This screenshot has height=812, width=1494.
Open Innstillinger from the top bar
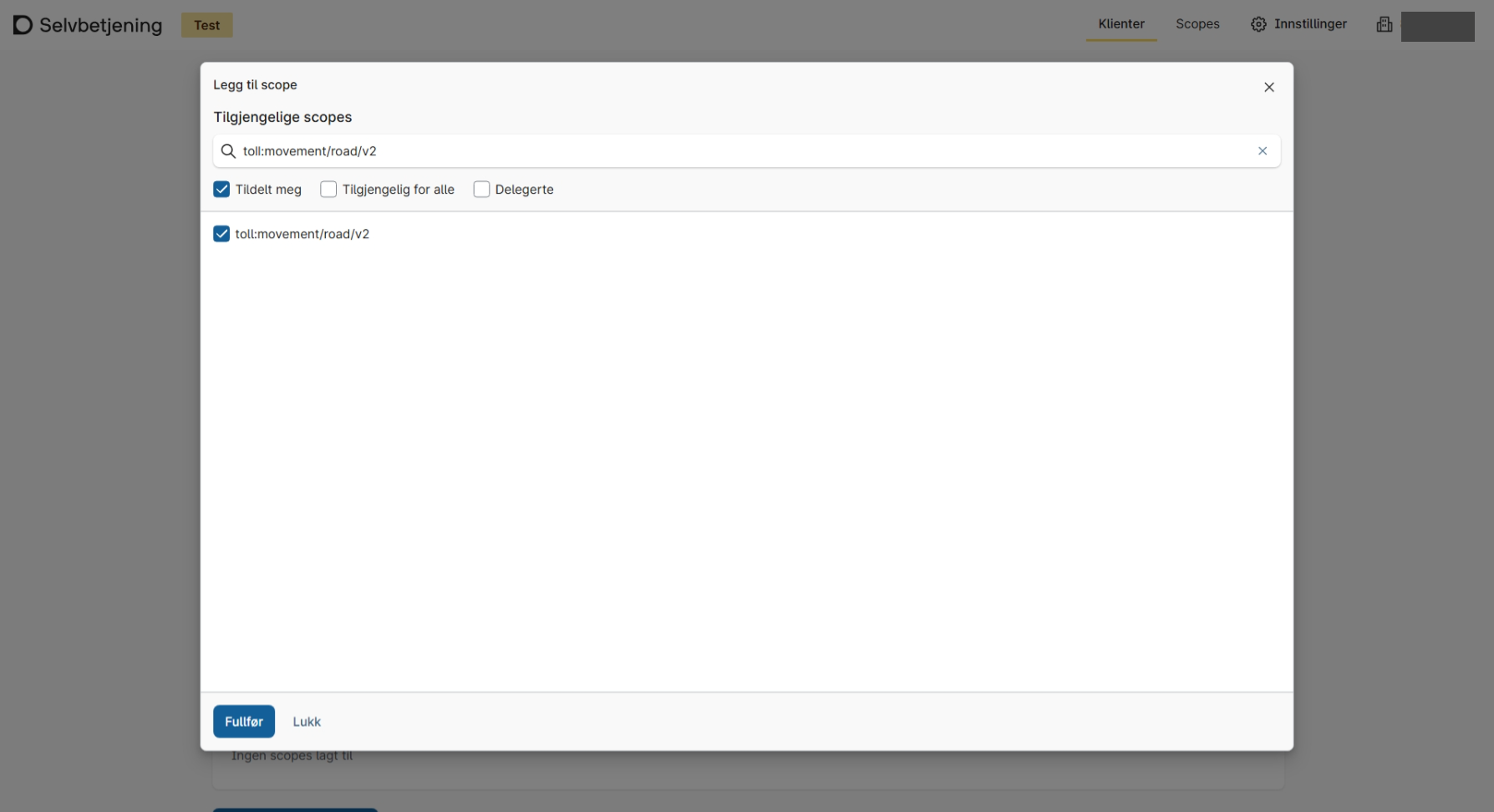(x=1310, y=24)
